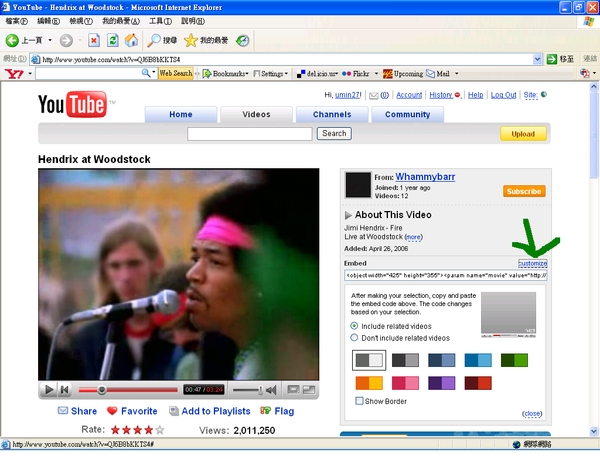
Task: Rate the video one star
Action: pyautogui.click(x=115, y=430)
